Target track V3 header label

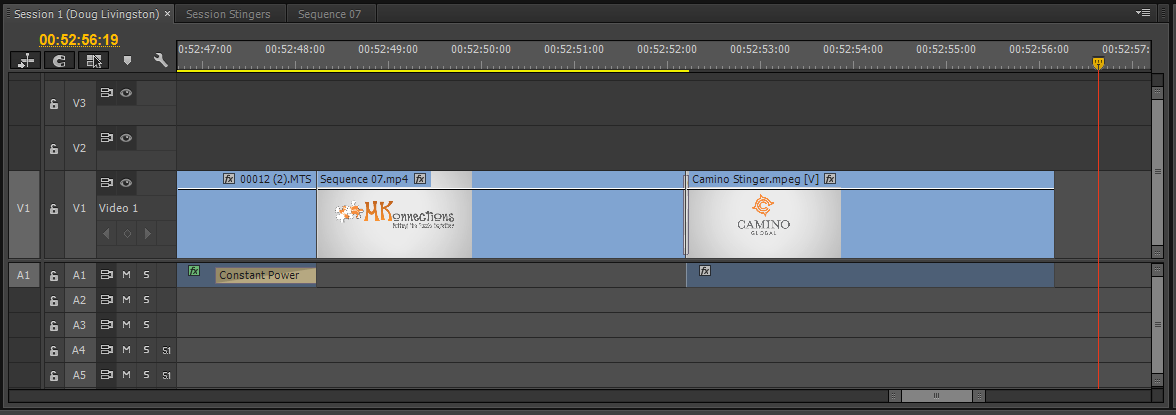pyautogui.click(x=80, y=104)
